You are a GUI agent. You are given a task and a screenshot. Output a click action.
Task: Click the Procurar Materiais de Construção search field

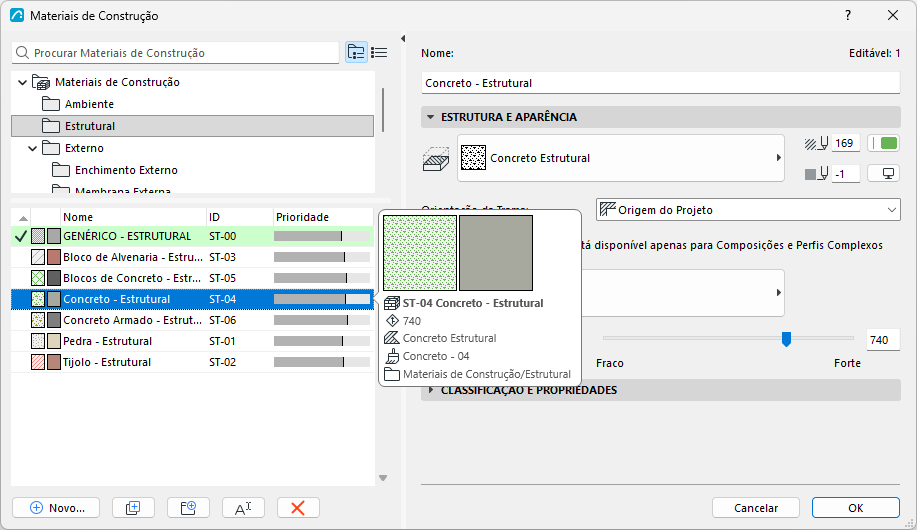click(x=175, y=53)
